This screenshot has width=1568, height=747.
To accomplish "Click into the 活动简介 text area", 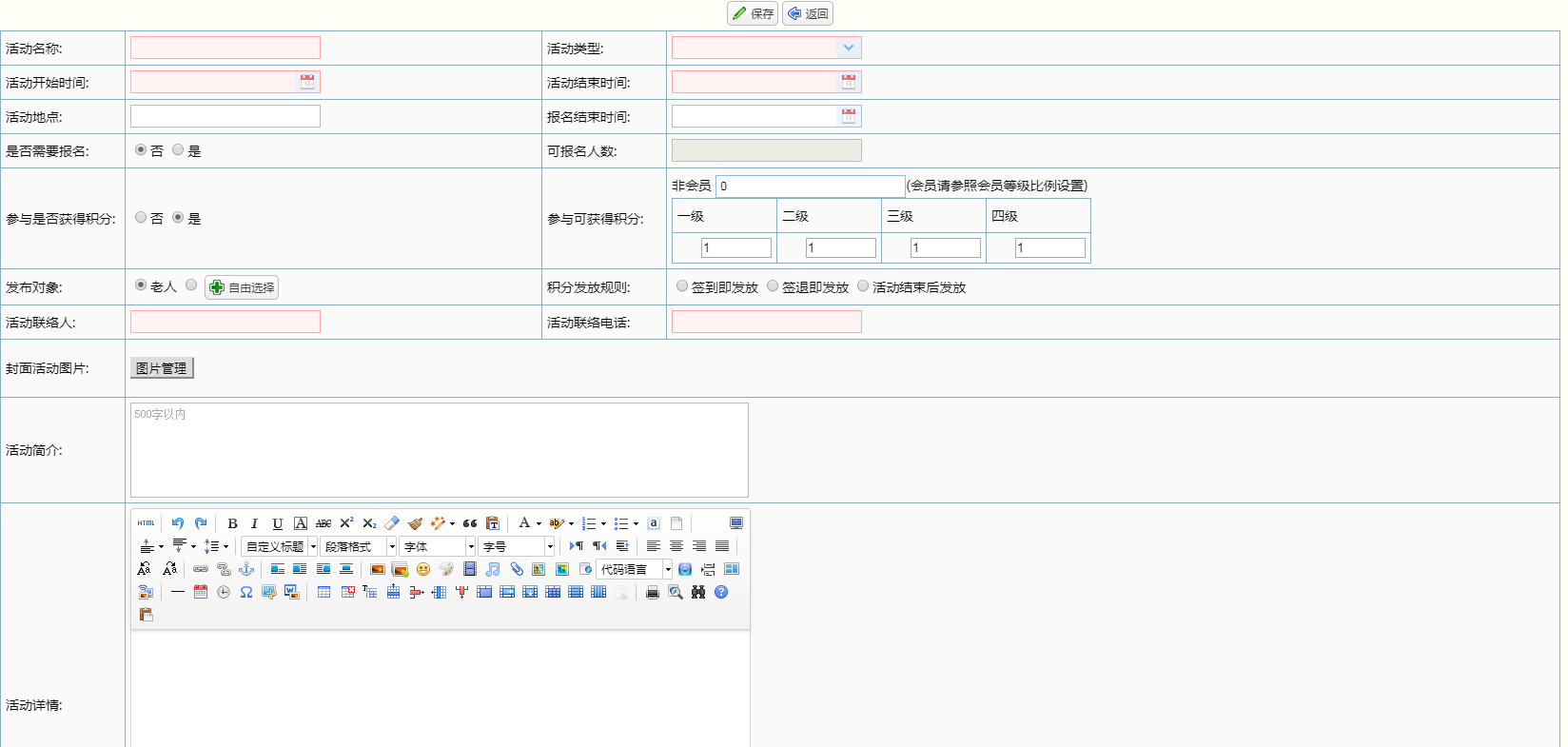I will click(439, 450).
